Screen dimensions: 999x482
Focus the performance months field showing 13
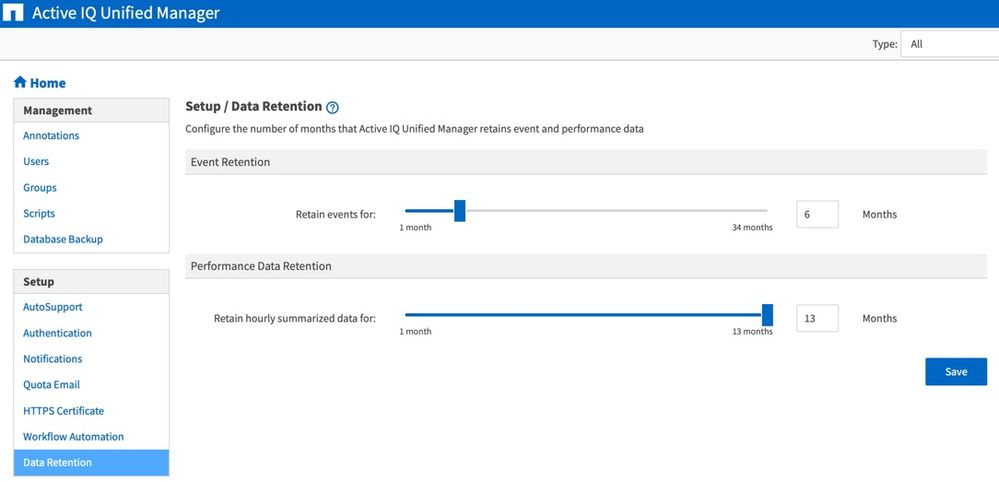click(817, 318)
